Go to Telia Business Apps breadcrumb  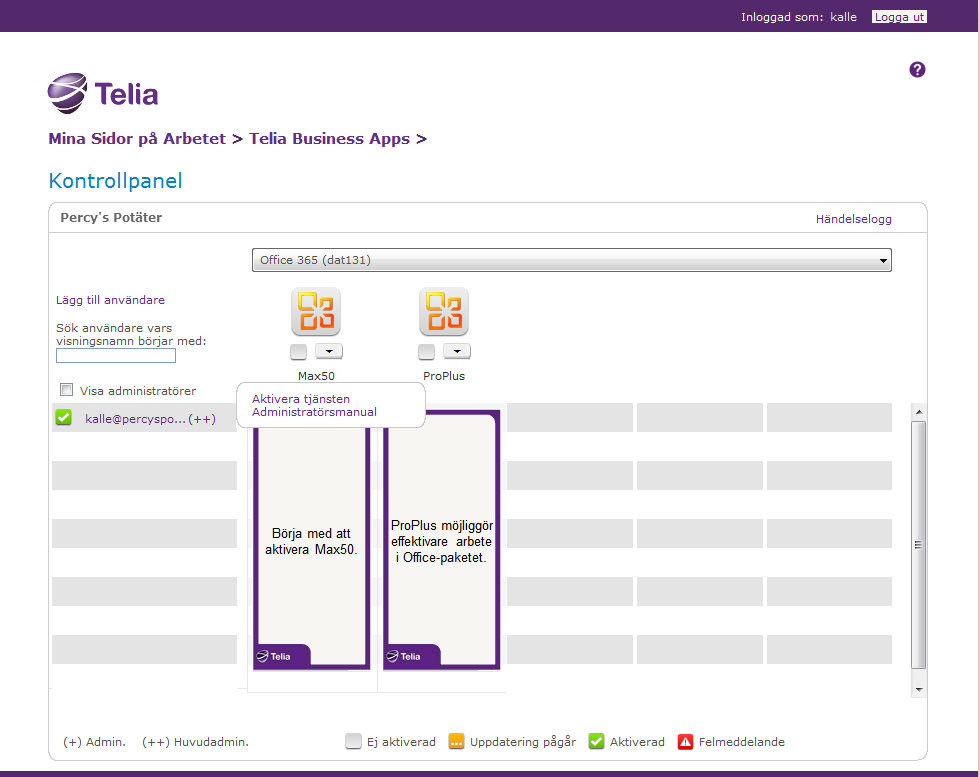pos(330,139)
